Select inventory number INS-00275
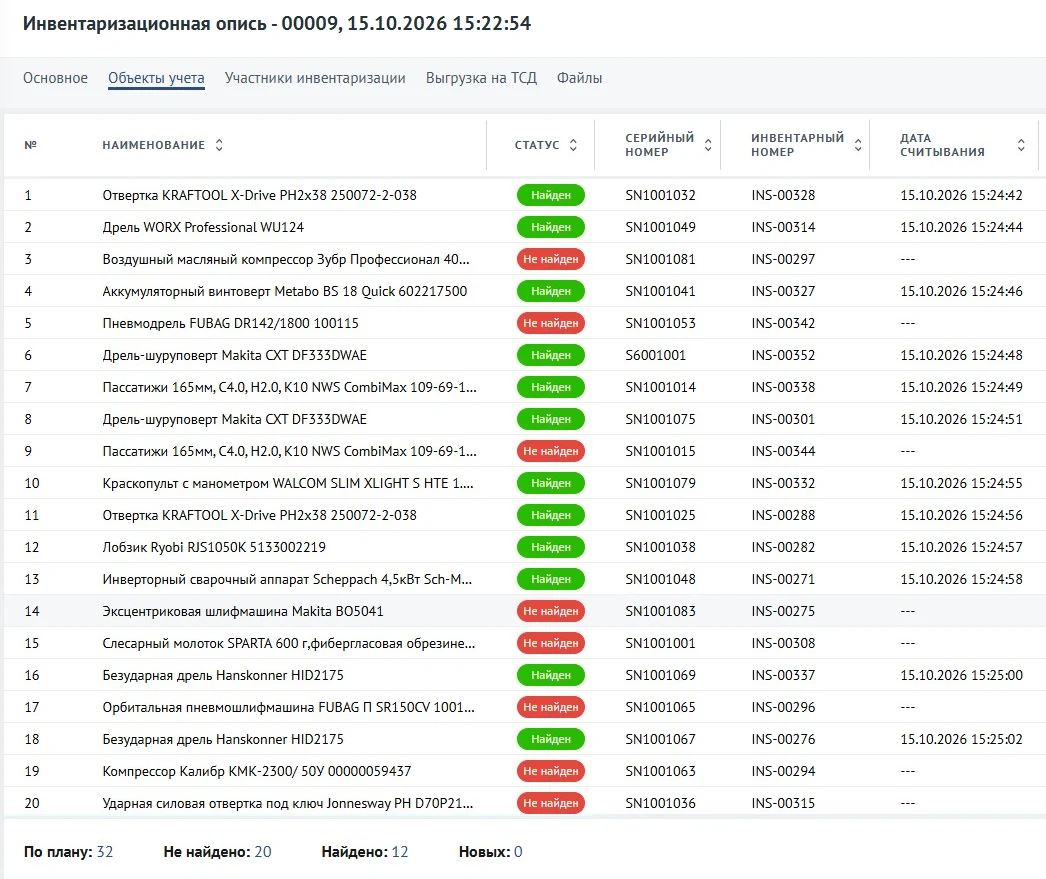 783,612
